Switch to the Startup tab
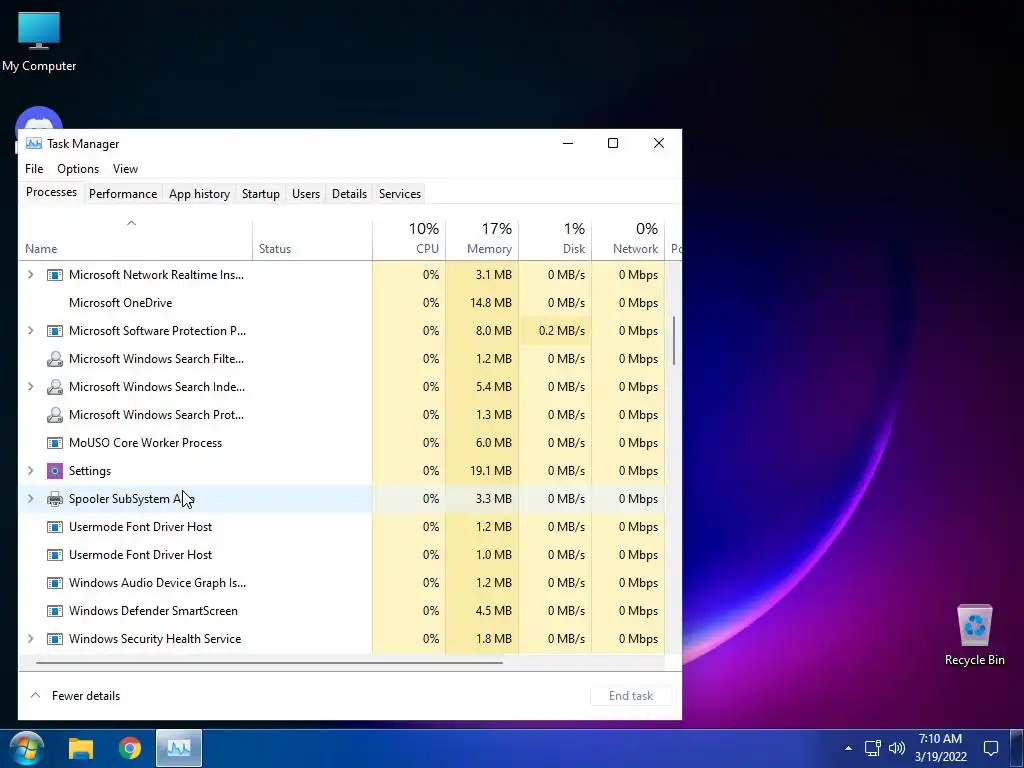Viewport: 1024px width, 768px height. click(x=261, y=194)
